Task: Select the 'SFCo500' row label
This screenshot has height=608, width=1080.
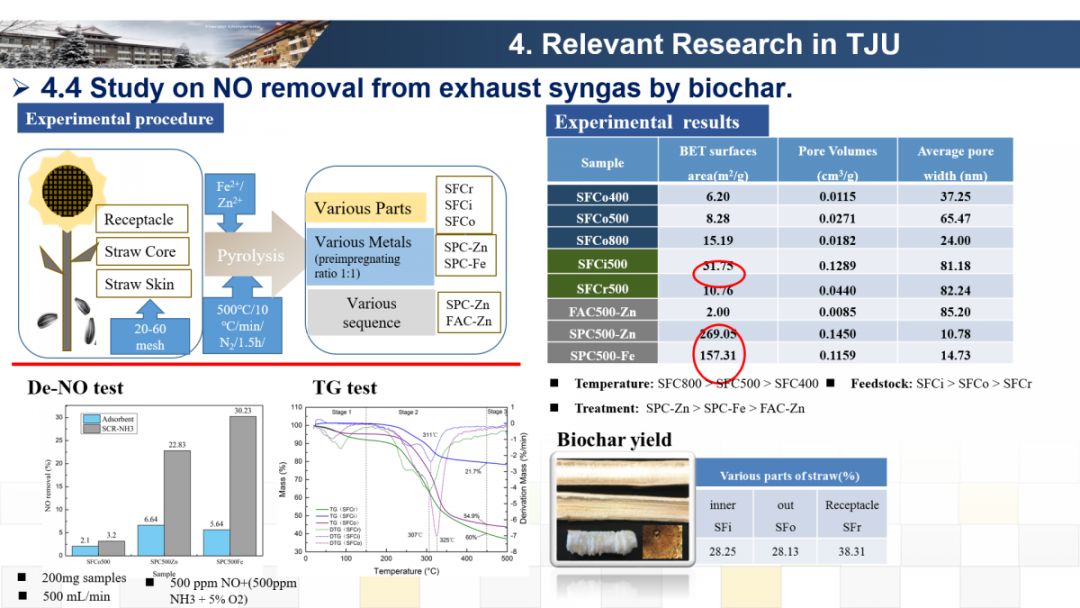Action: [x=603, y=218]
